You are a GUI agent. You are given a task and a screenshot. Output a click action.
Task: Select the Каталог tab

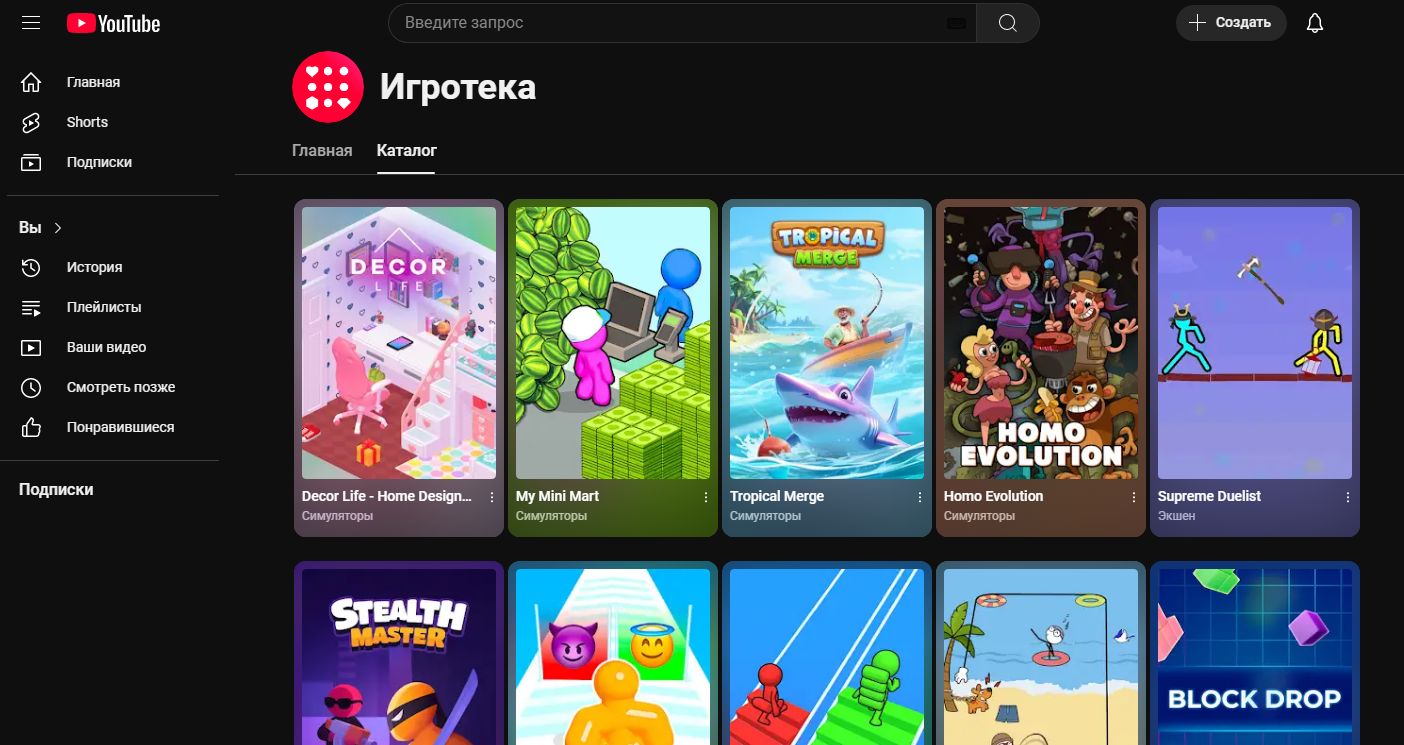406,150
